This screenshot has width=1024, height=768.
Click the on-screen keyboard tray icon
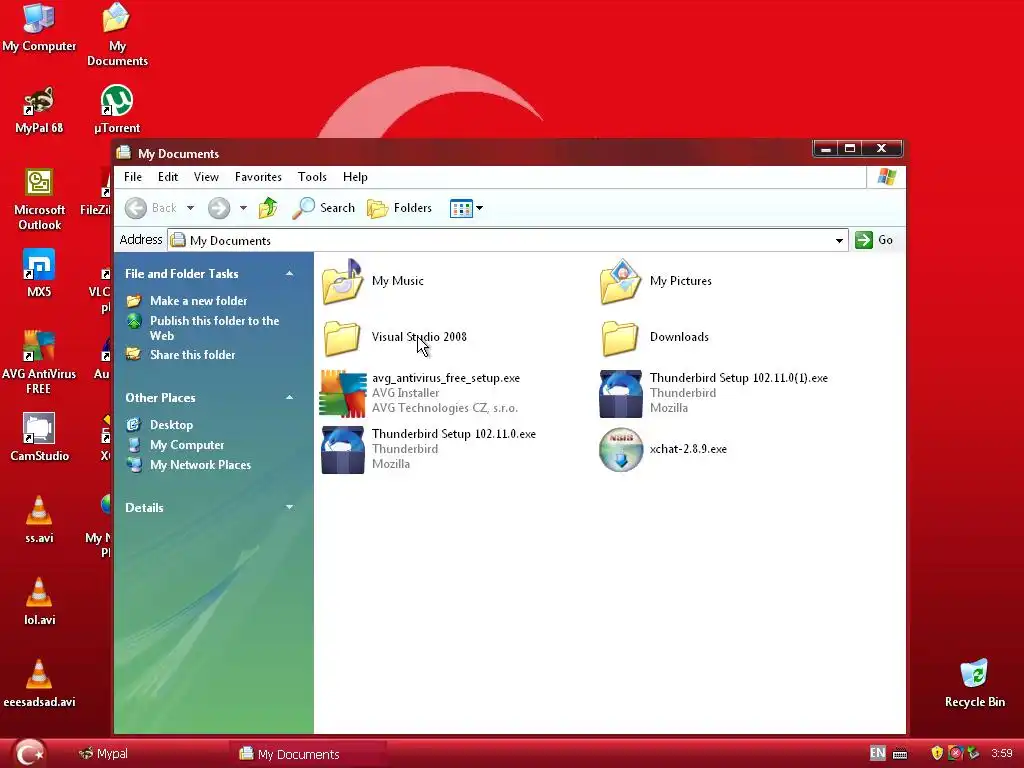pyautogui.click(x=900, y=754)
